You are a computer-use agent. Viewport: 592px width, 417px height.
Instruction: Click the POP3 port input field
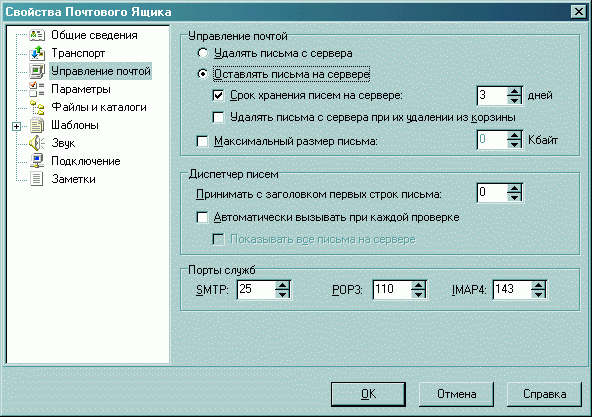[392, 290]
